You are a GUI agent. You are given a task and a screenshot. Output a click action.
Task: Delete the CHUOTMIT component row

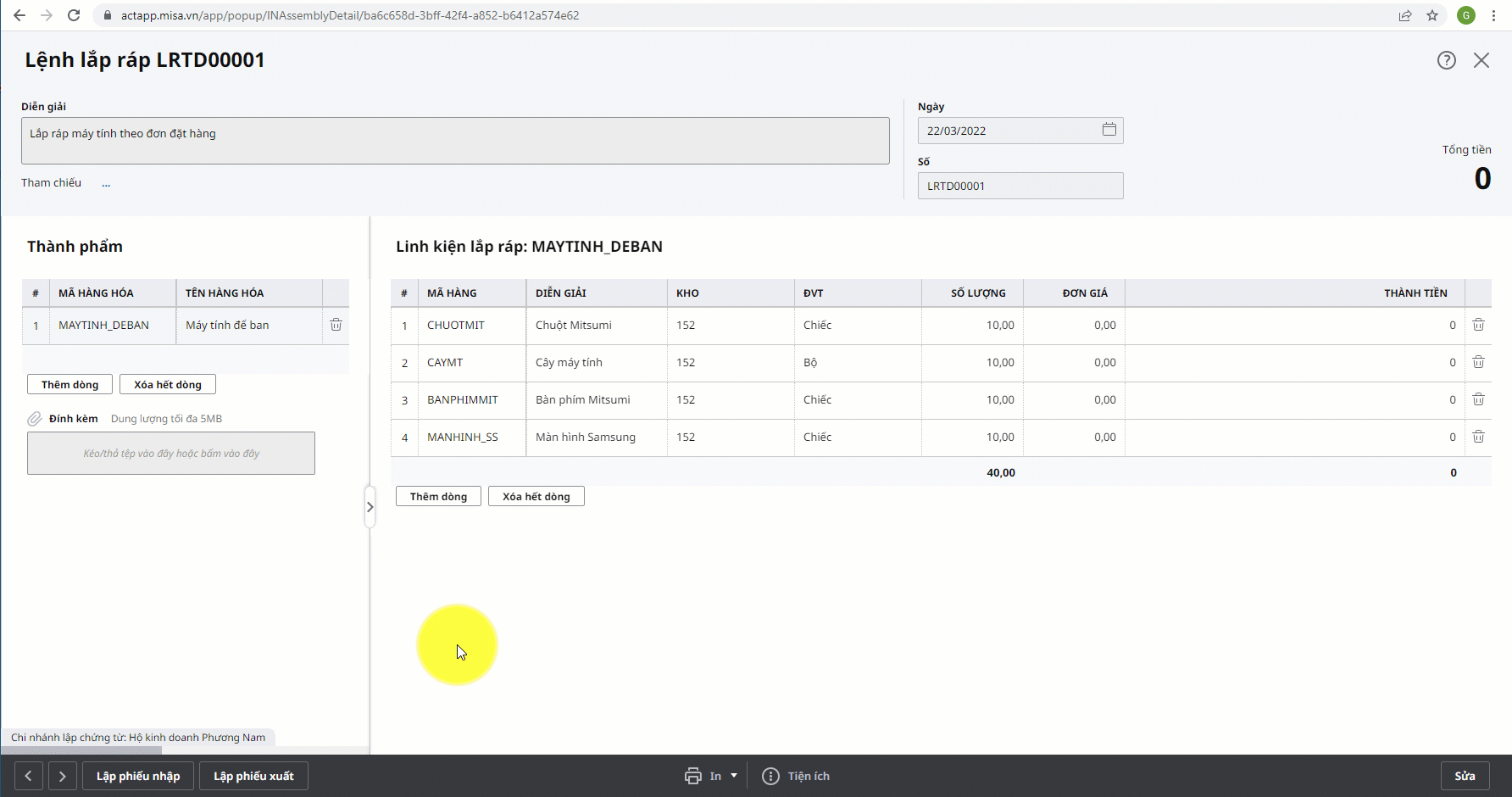coord(1479,325)
